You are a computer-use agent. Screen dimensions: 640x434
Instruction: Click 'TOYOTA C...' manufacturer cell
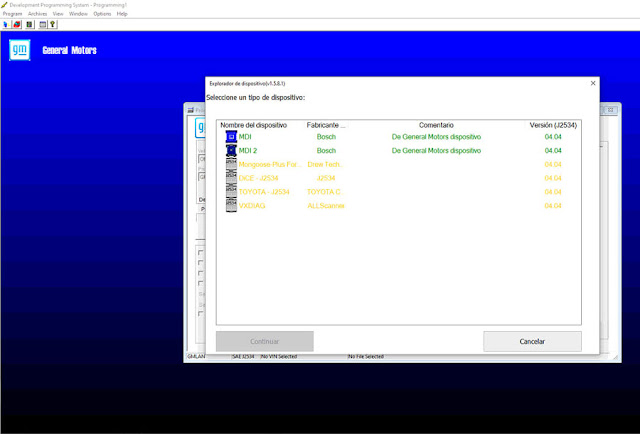(x=324, y=192)
